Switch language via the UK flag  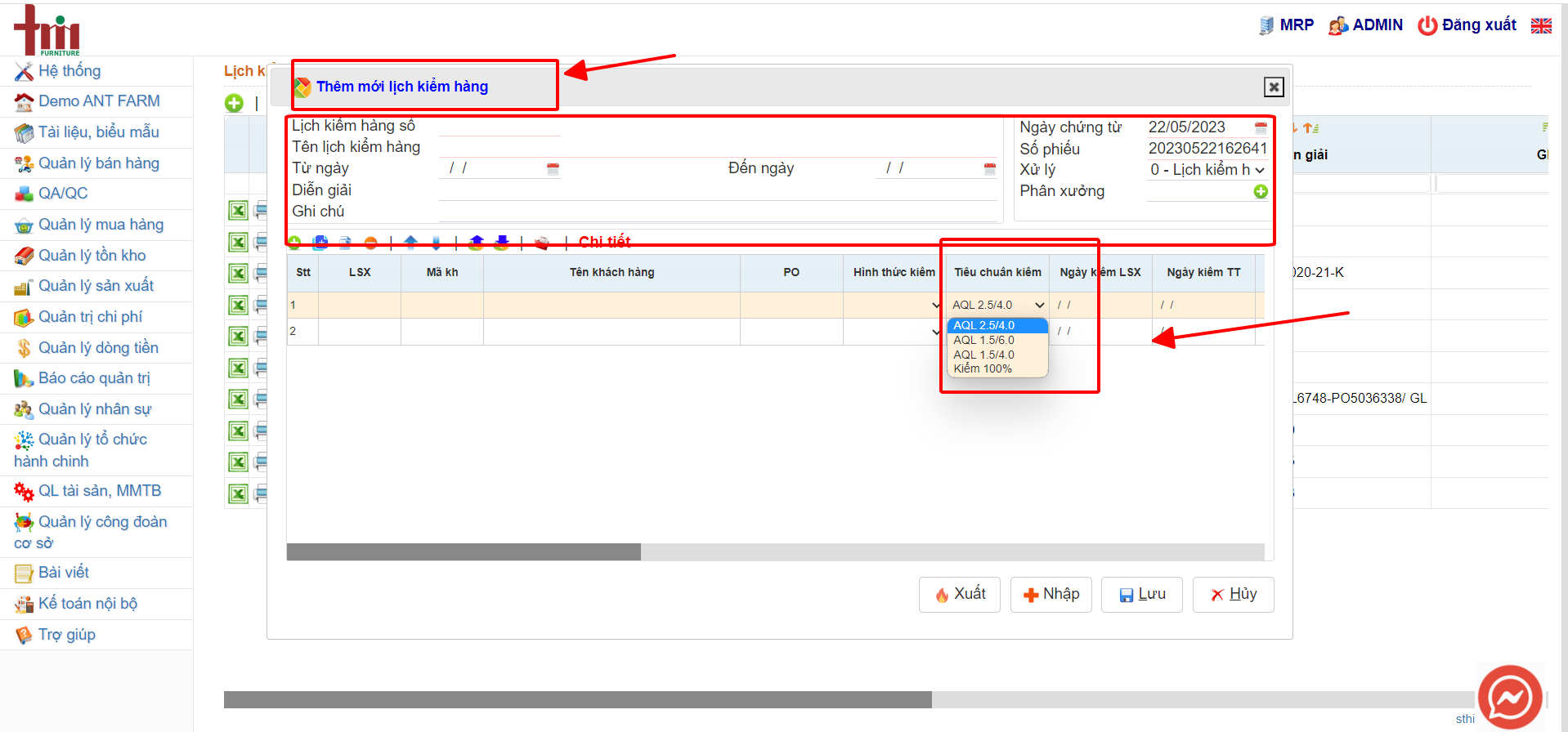point(1541,25)
